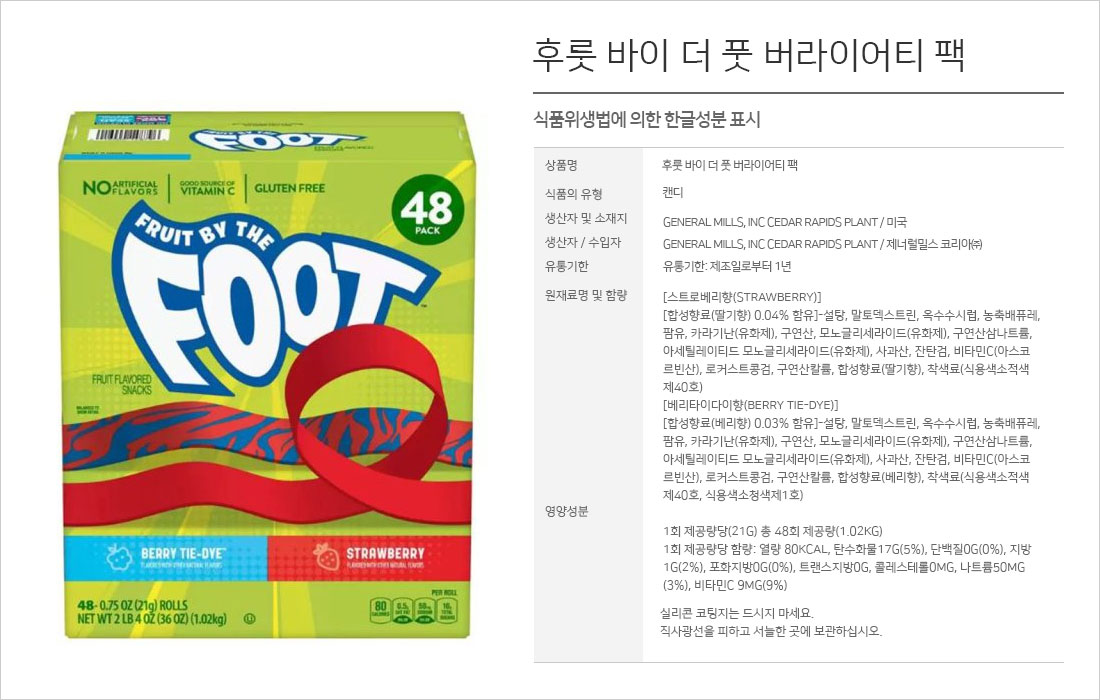Click the GLUTEN FREE label on box
1100x700 pixels.
[x=289, y=188]
